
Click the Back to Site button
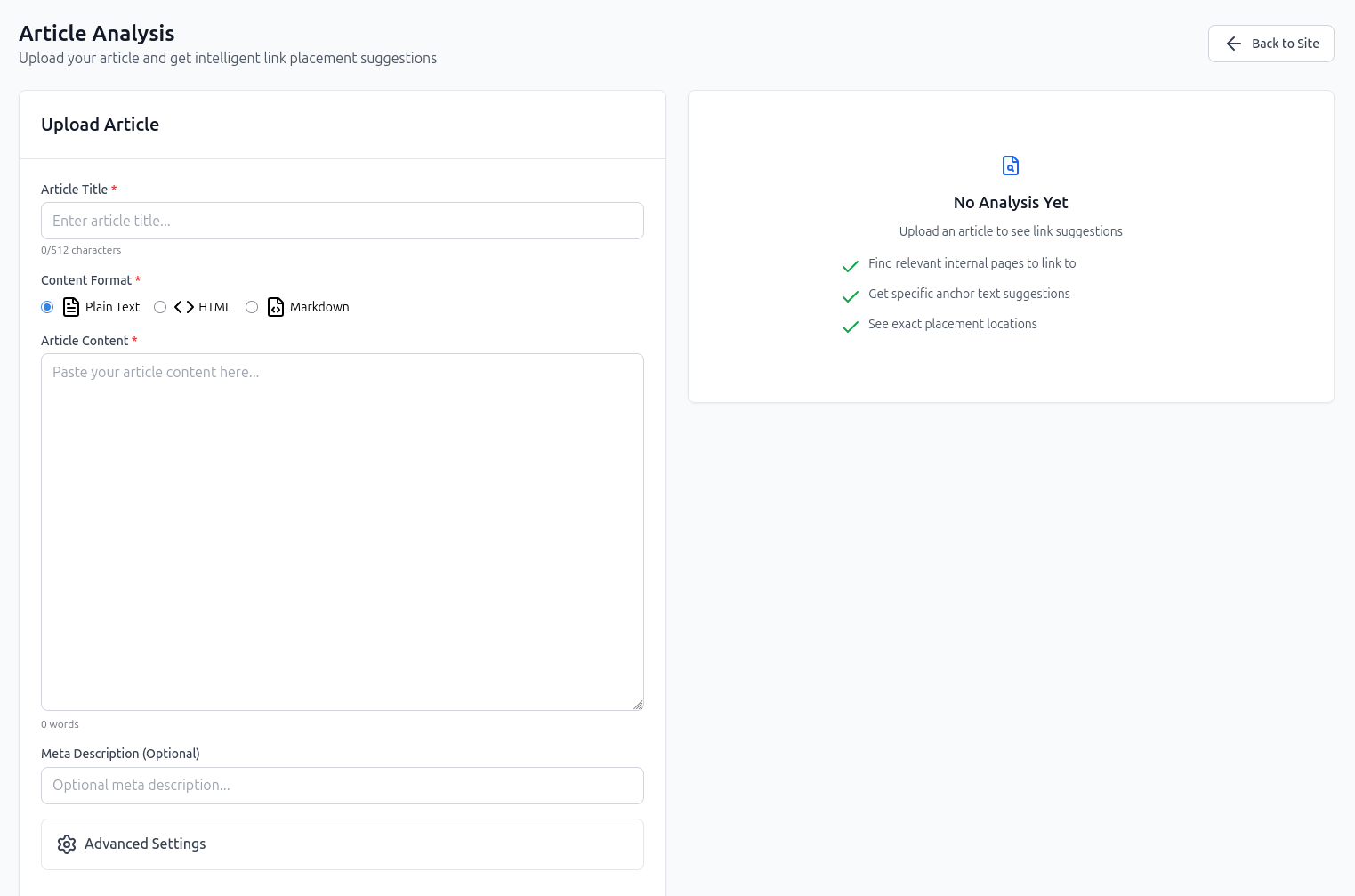pyautogui.click(x=1270, y=44)
